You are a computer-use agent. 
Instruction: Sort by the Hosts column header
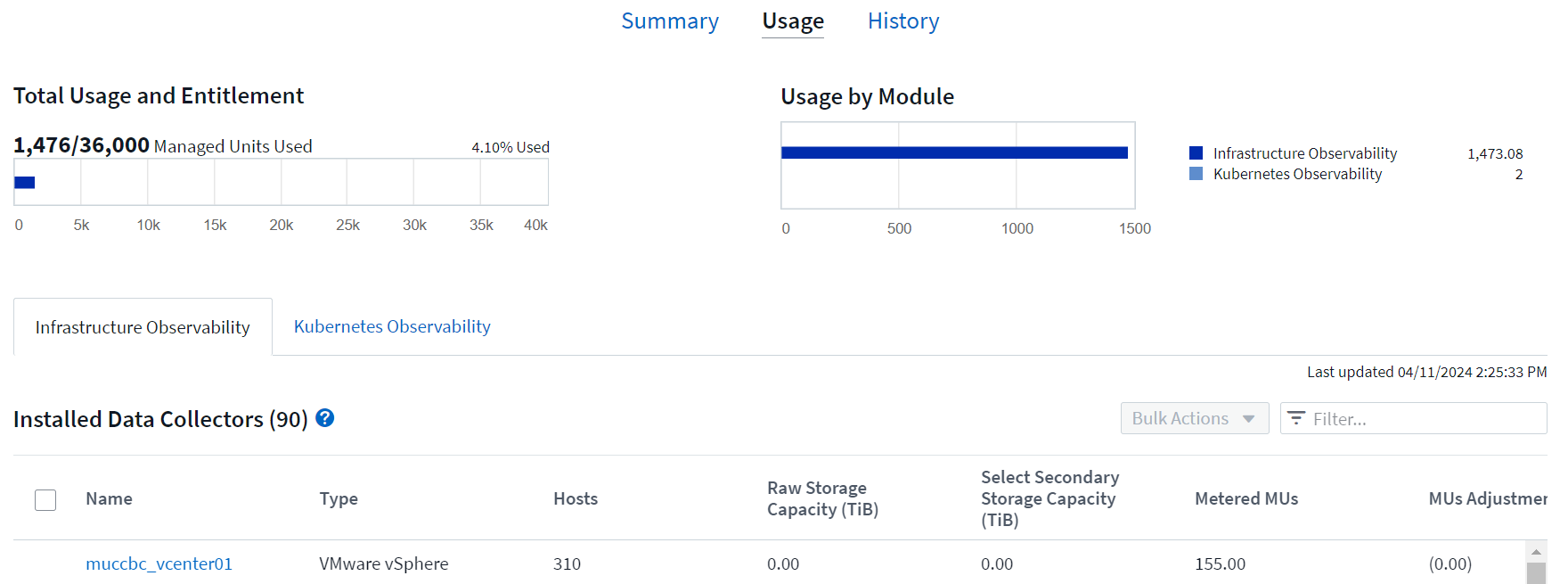click(x=575, y=499)
